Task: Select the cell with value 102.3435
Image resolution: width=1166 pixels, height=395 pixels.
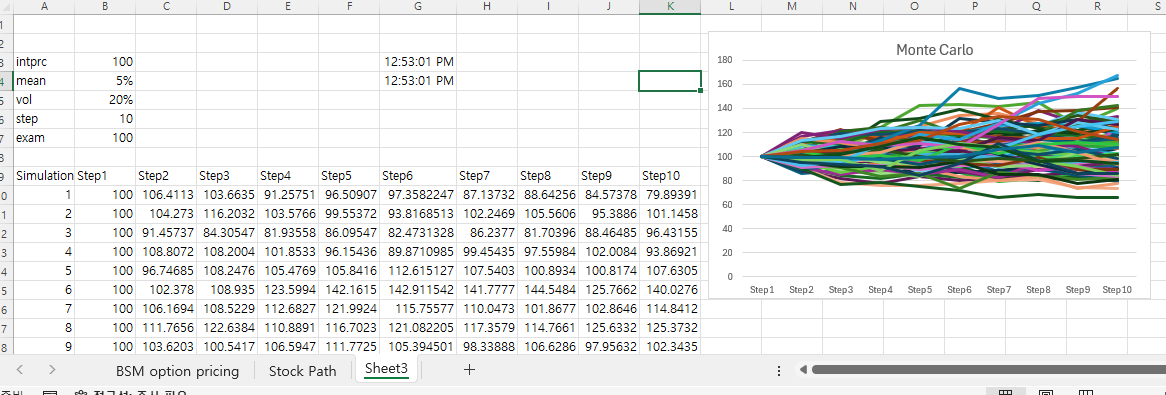Action: 669,347
